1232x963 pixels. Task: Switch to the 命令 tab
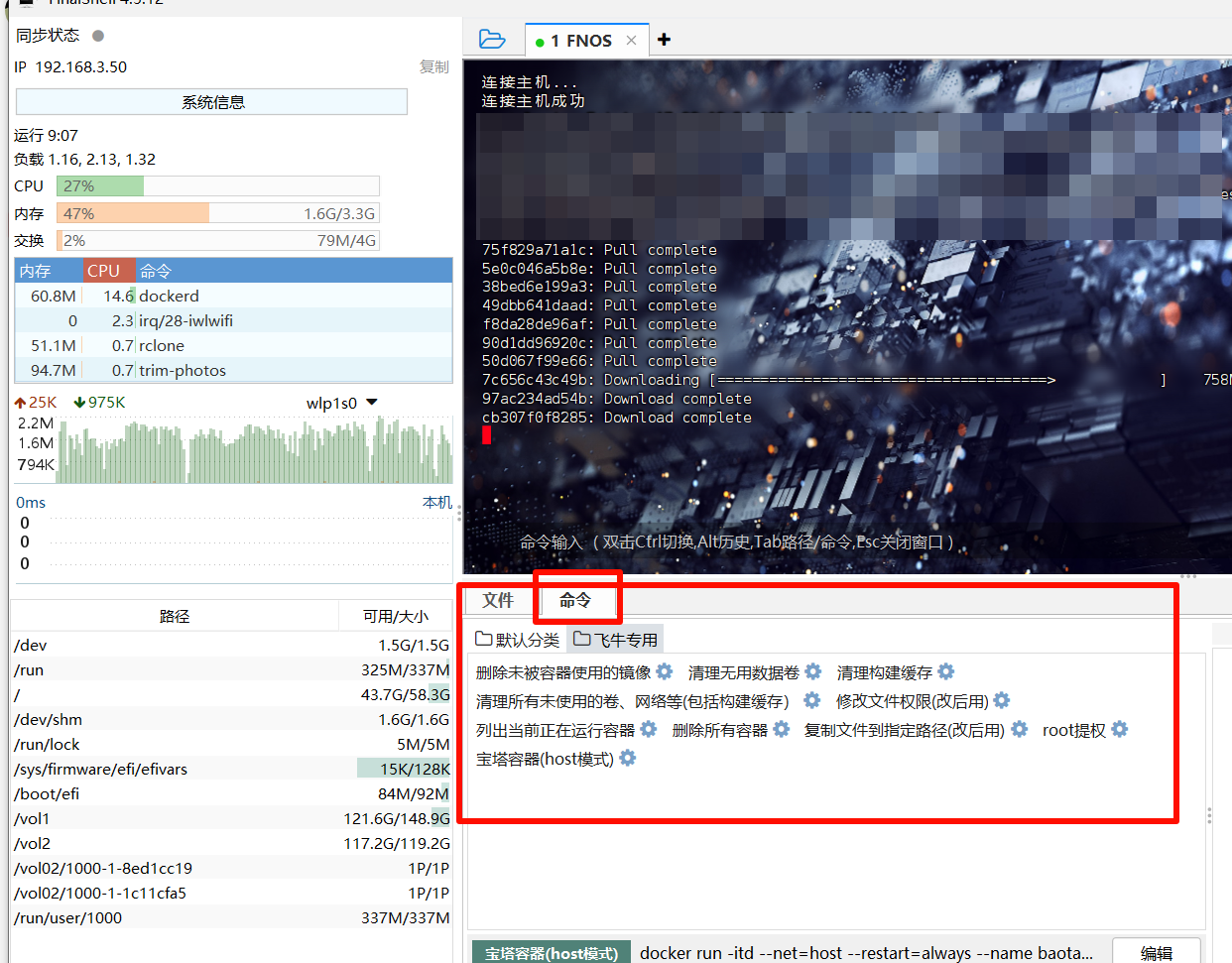point(575,600)
